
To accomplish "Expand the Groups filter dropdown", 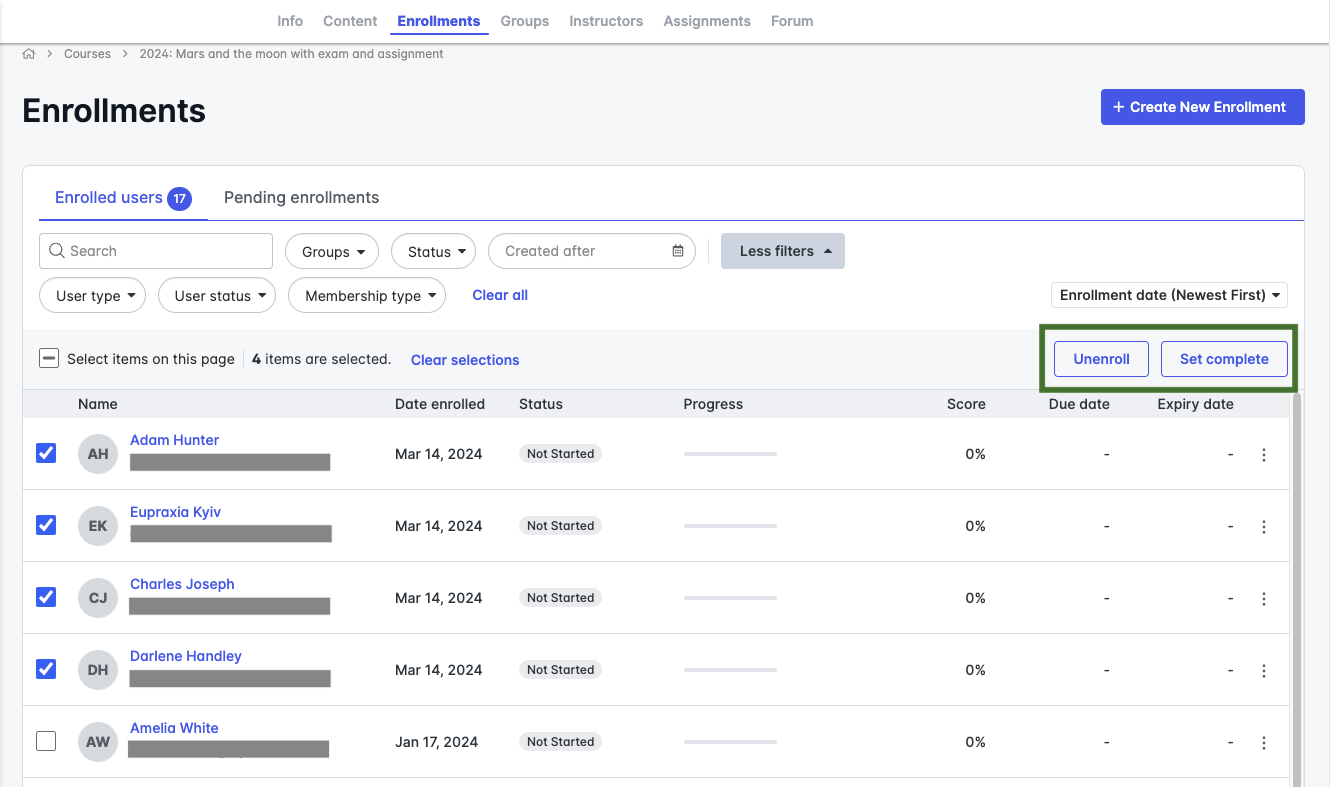I will coord(332,252).
